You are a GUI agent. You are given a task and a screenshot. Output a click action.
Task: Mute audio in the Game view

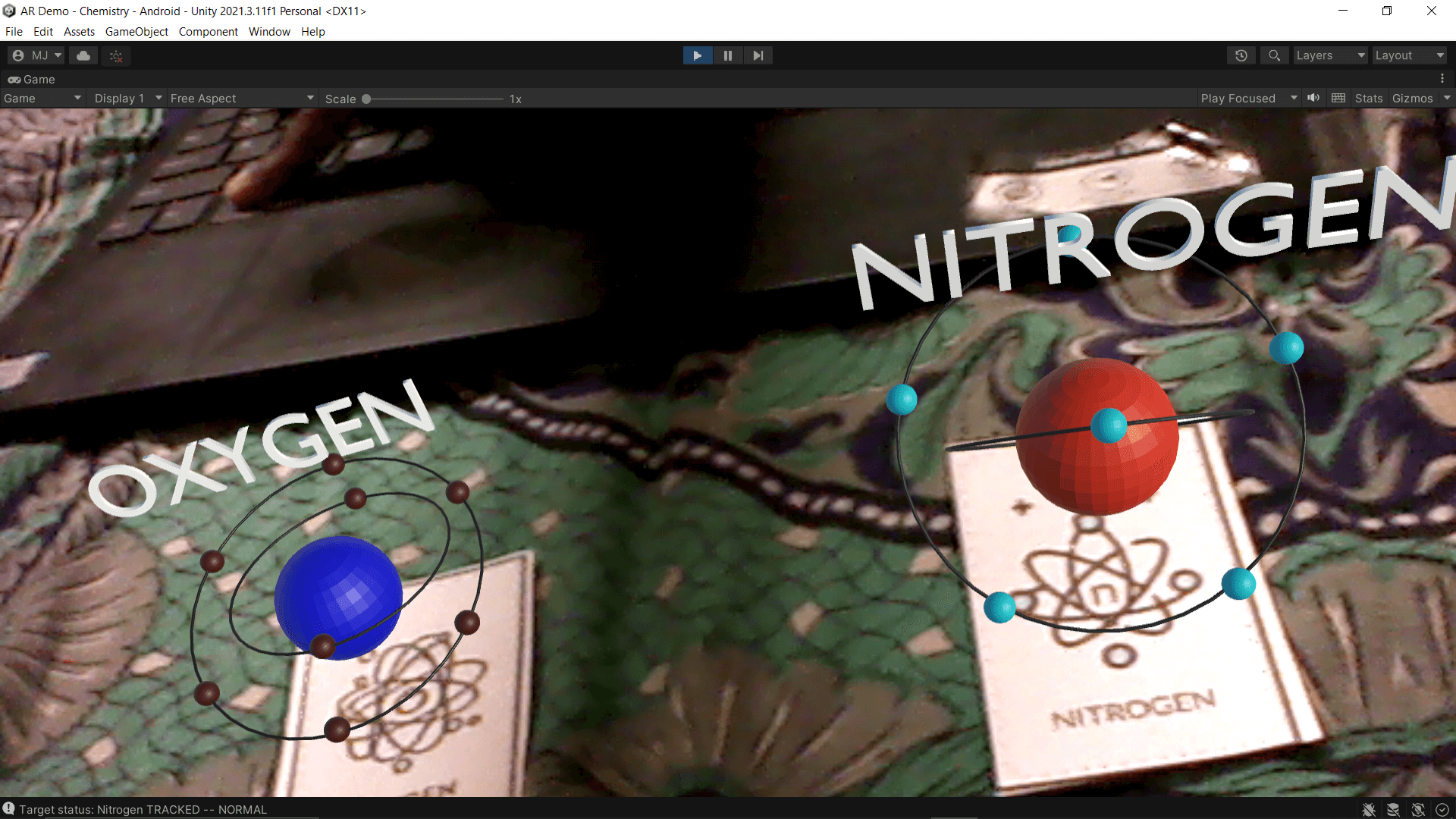coord(1313,98)
